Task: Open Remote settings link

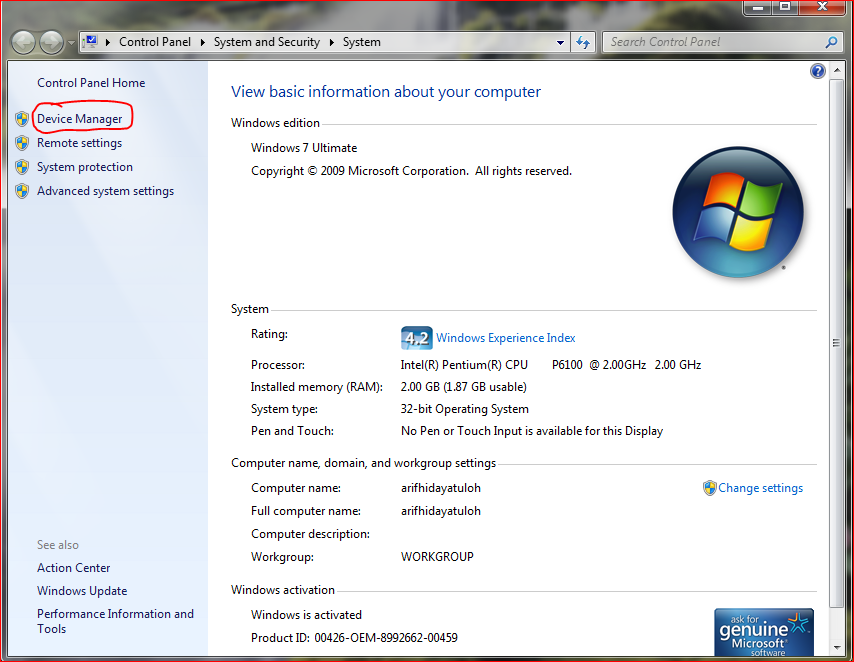Action: point(80,143)
